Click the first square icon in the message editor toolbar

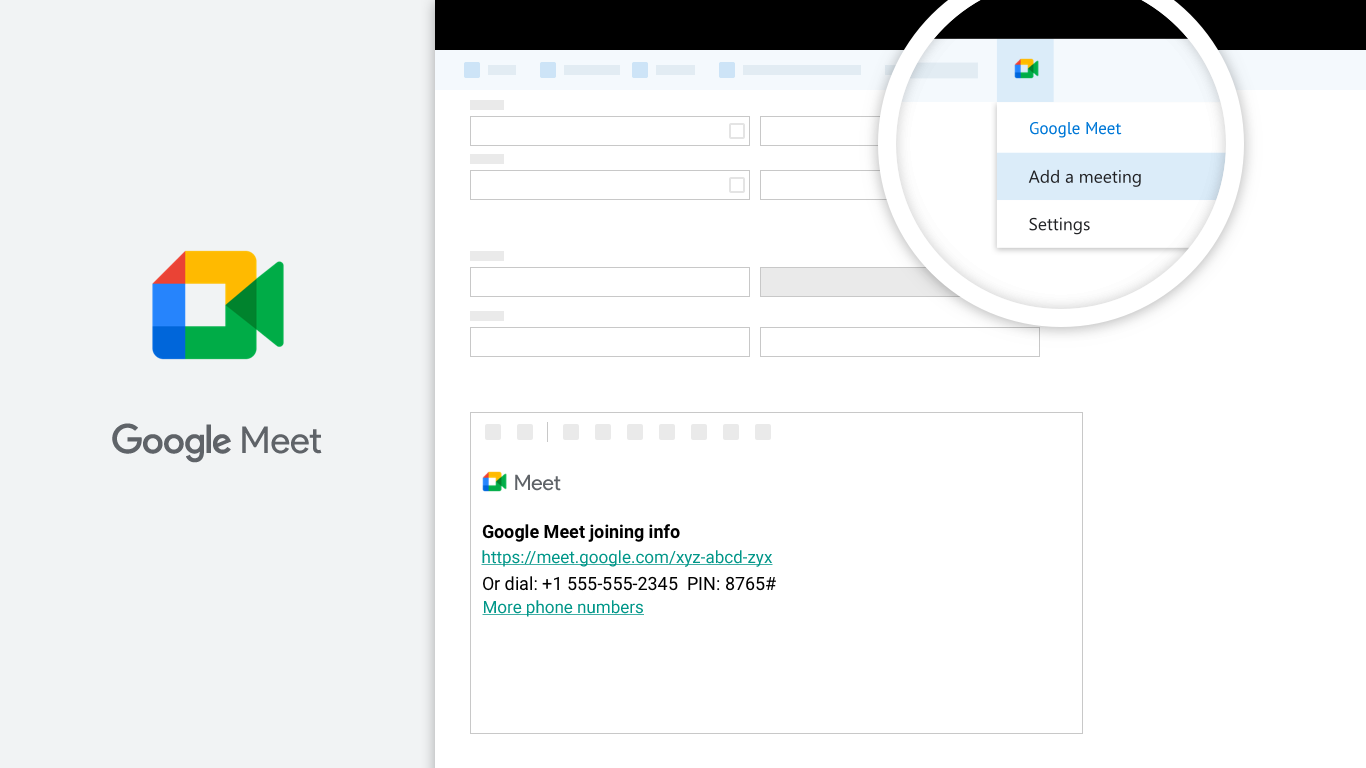(x=493, y=432)
